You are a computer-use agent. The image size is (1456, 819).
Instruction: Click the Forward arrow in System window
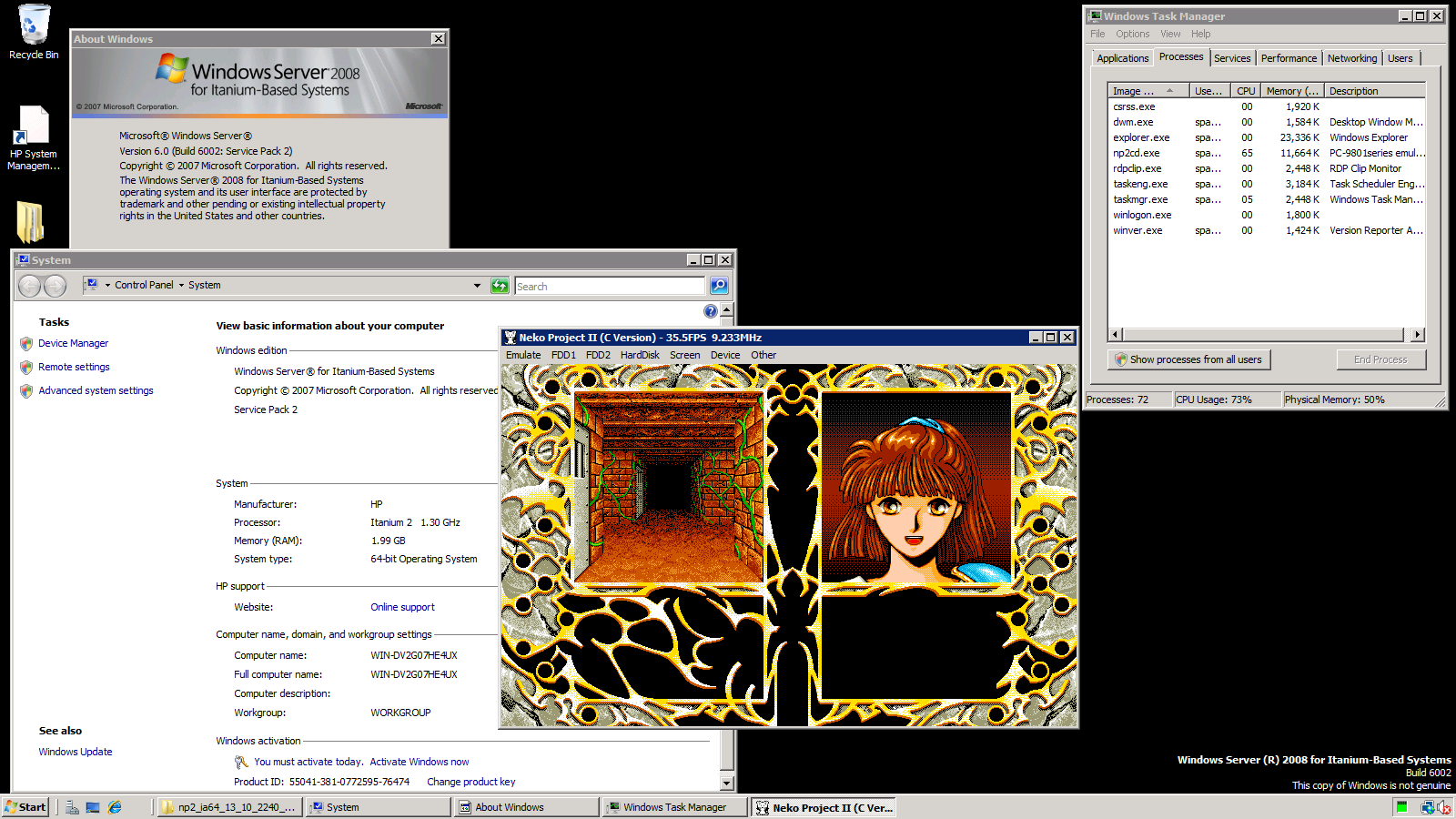click(56, 286)
